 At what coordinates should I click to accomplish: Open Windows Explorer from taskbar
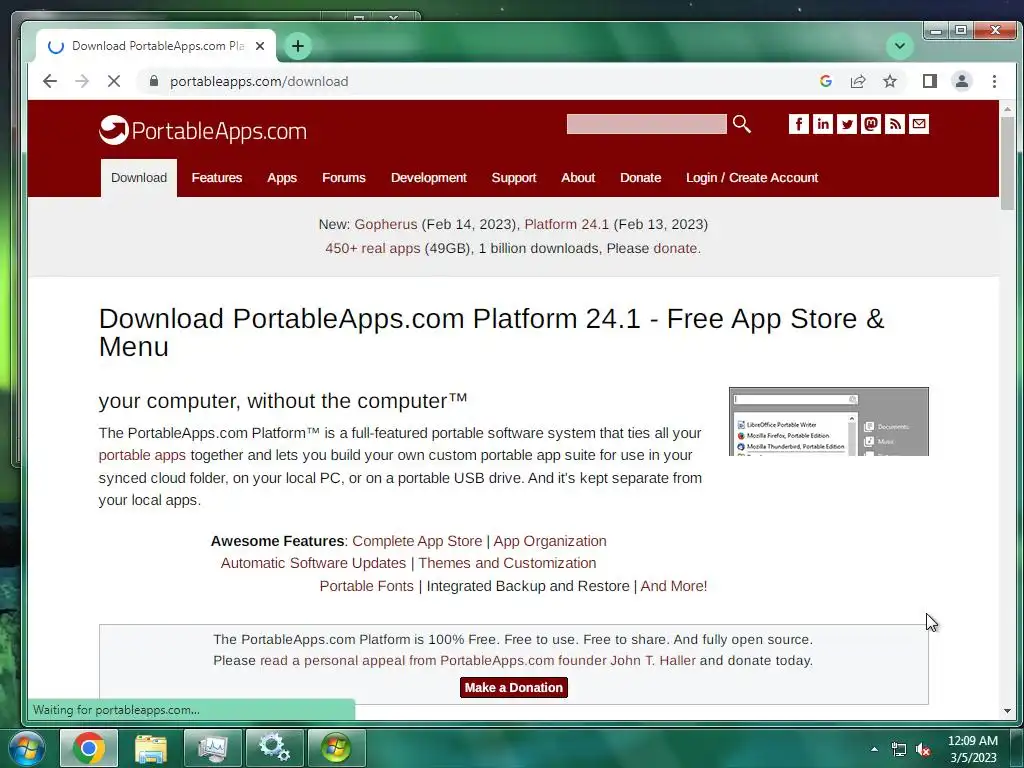point(151,748)
